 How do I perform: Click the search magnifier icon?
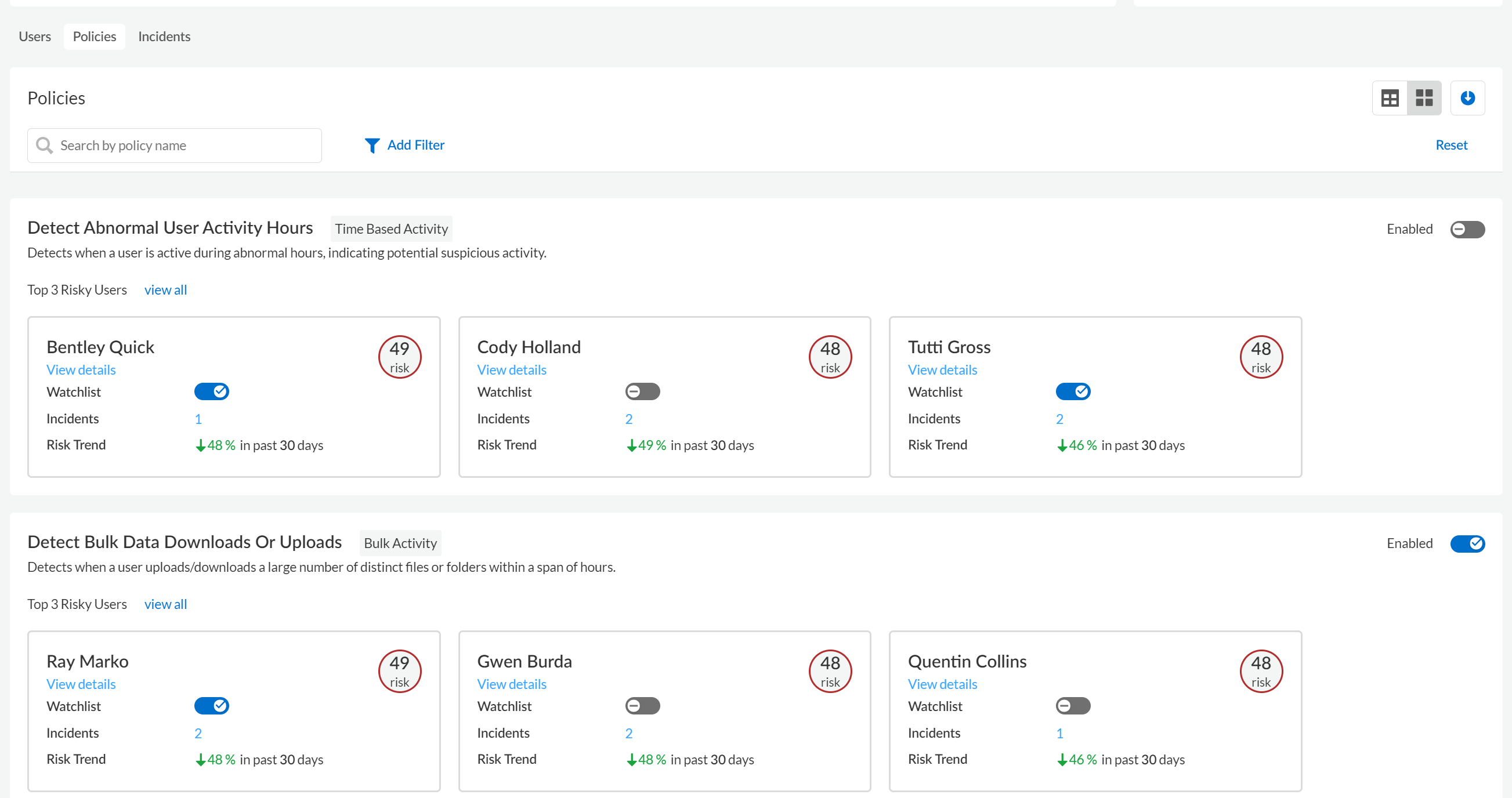point(45,145)
